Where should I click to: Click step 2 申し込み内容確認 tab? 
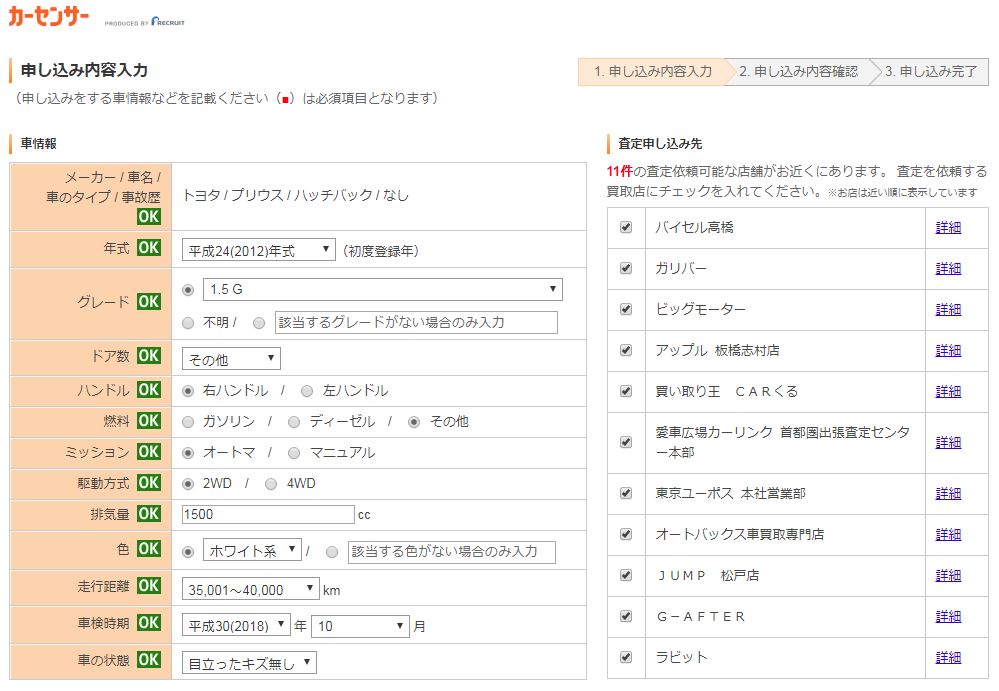pos(798,72)
